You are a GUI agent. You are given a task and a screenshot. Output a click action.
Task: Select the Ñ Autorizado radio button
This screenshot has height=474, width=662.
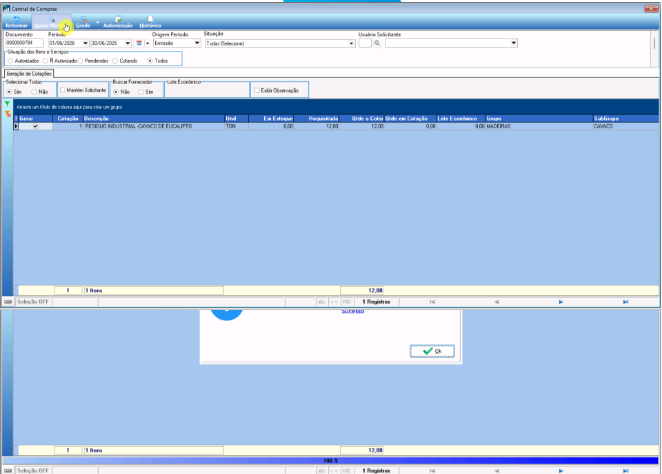click(45, 61)
